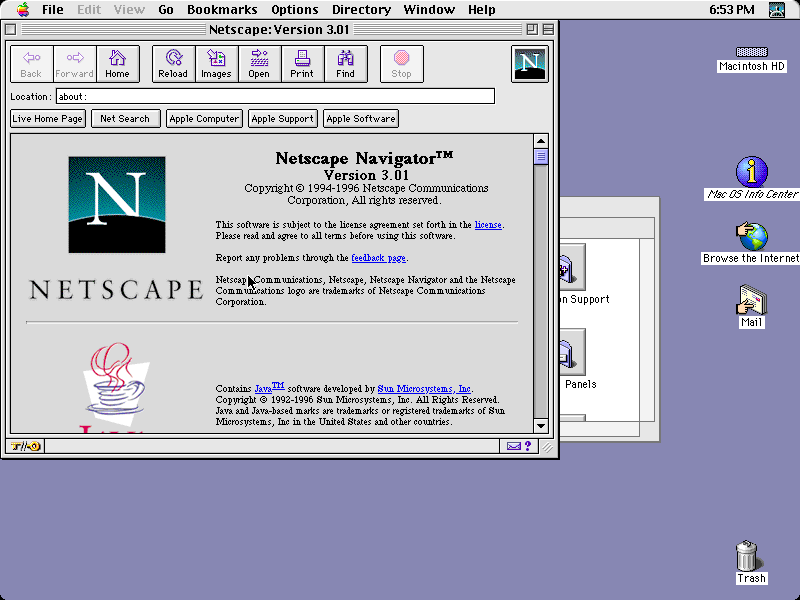Open the Bookmarks menu
The height and width of the screenshot is (600, 800).
click(222, 9)
